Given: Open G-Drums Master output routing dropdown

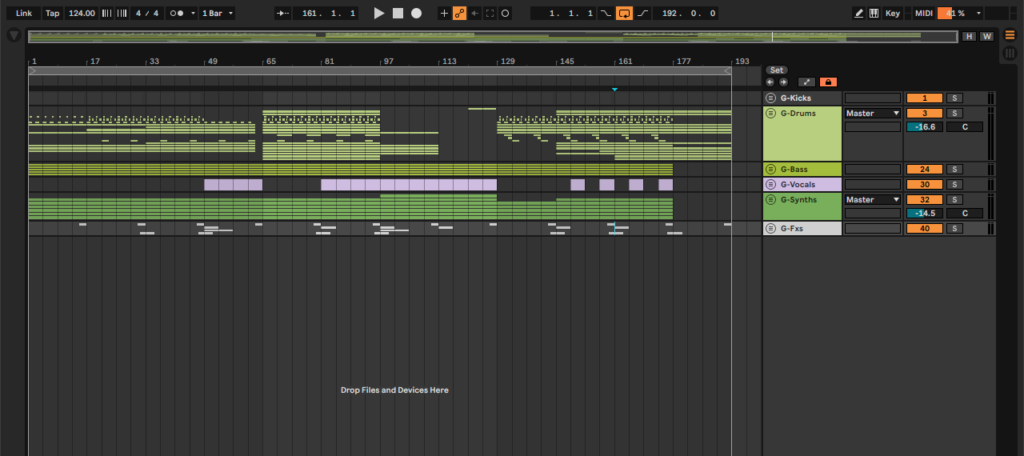Looking at the screenshot, I should point(872,113).
